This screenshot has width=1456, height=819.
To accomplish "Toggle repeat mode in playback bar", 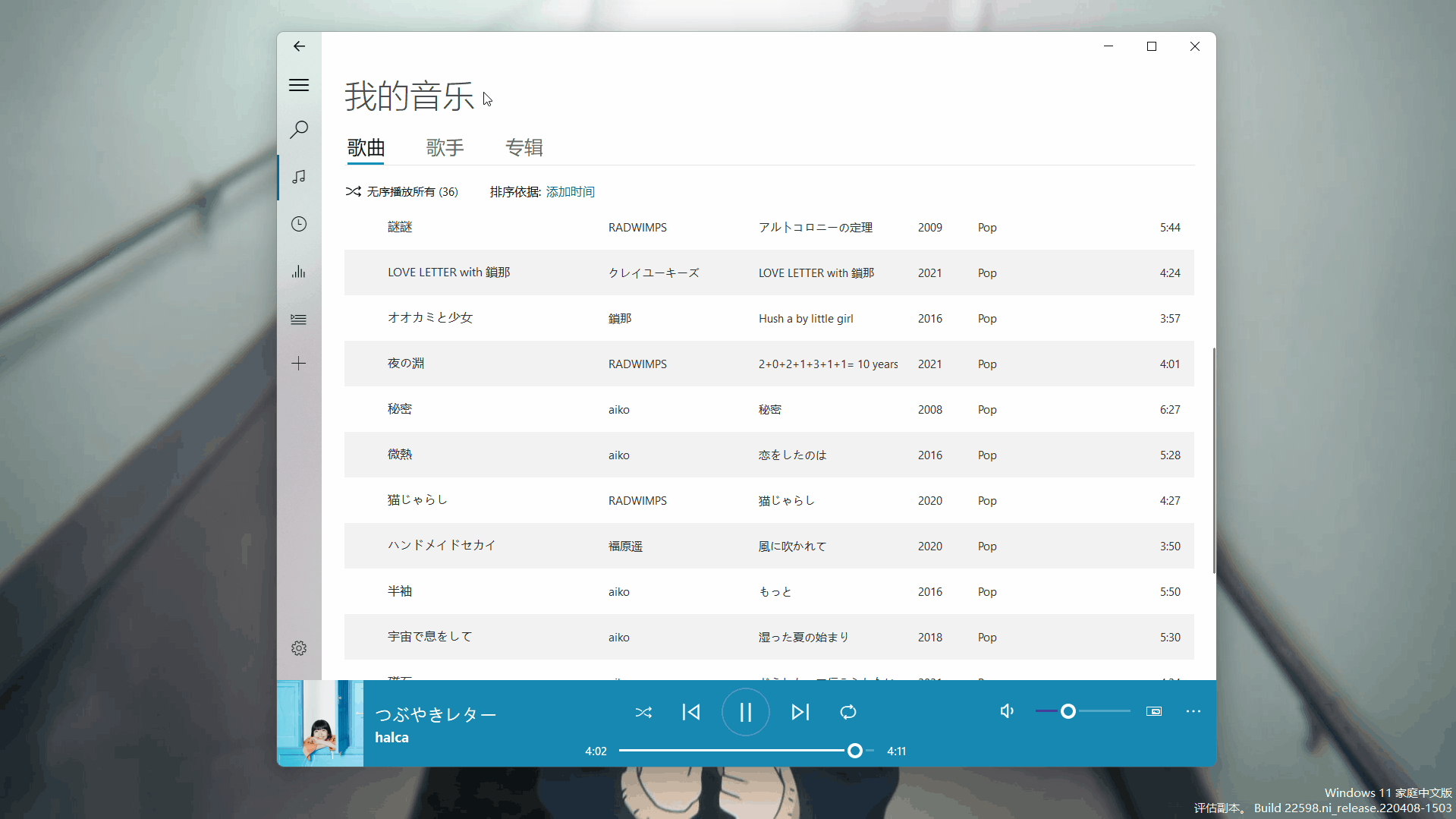I will [847, 712].
